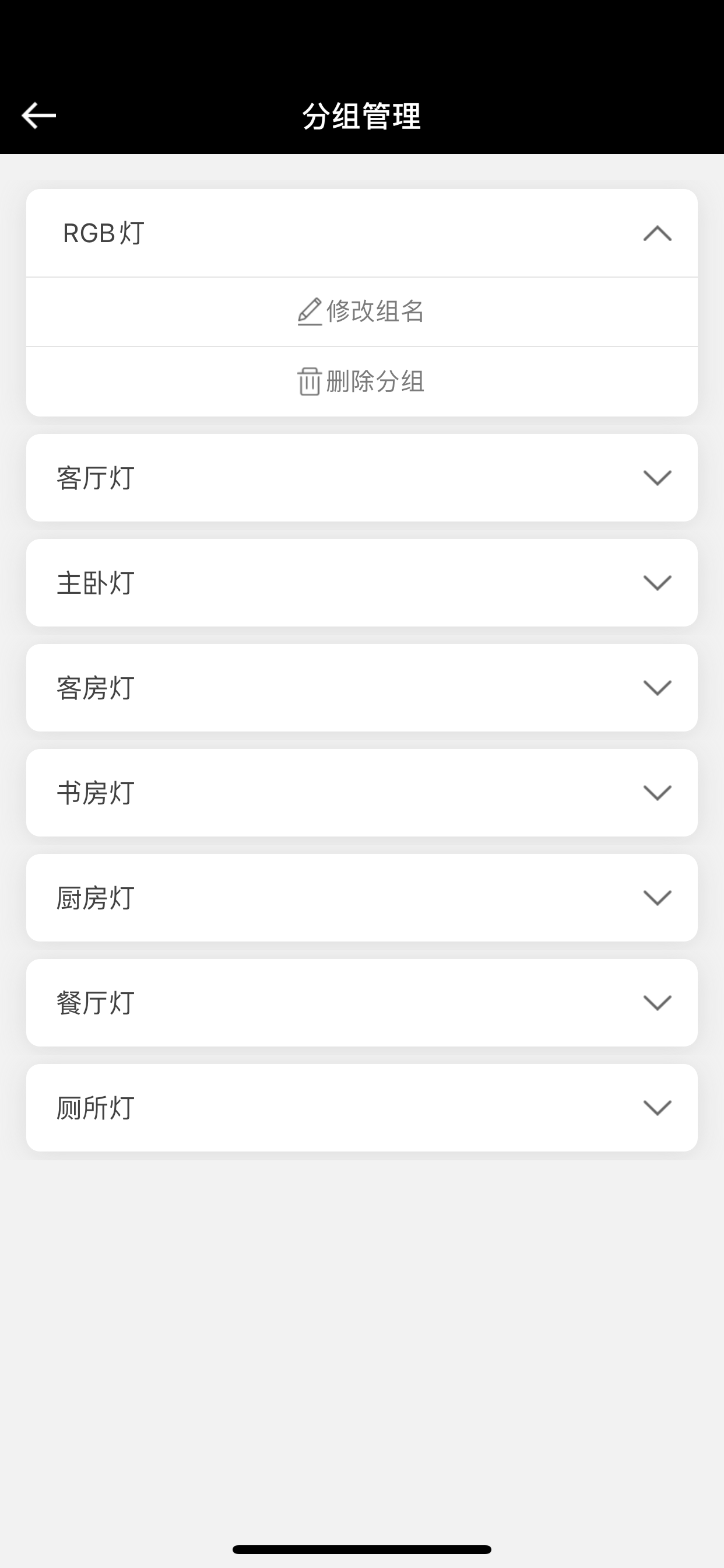Tap the back arrow icon

tap(38, 116)
